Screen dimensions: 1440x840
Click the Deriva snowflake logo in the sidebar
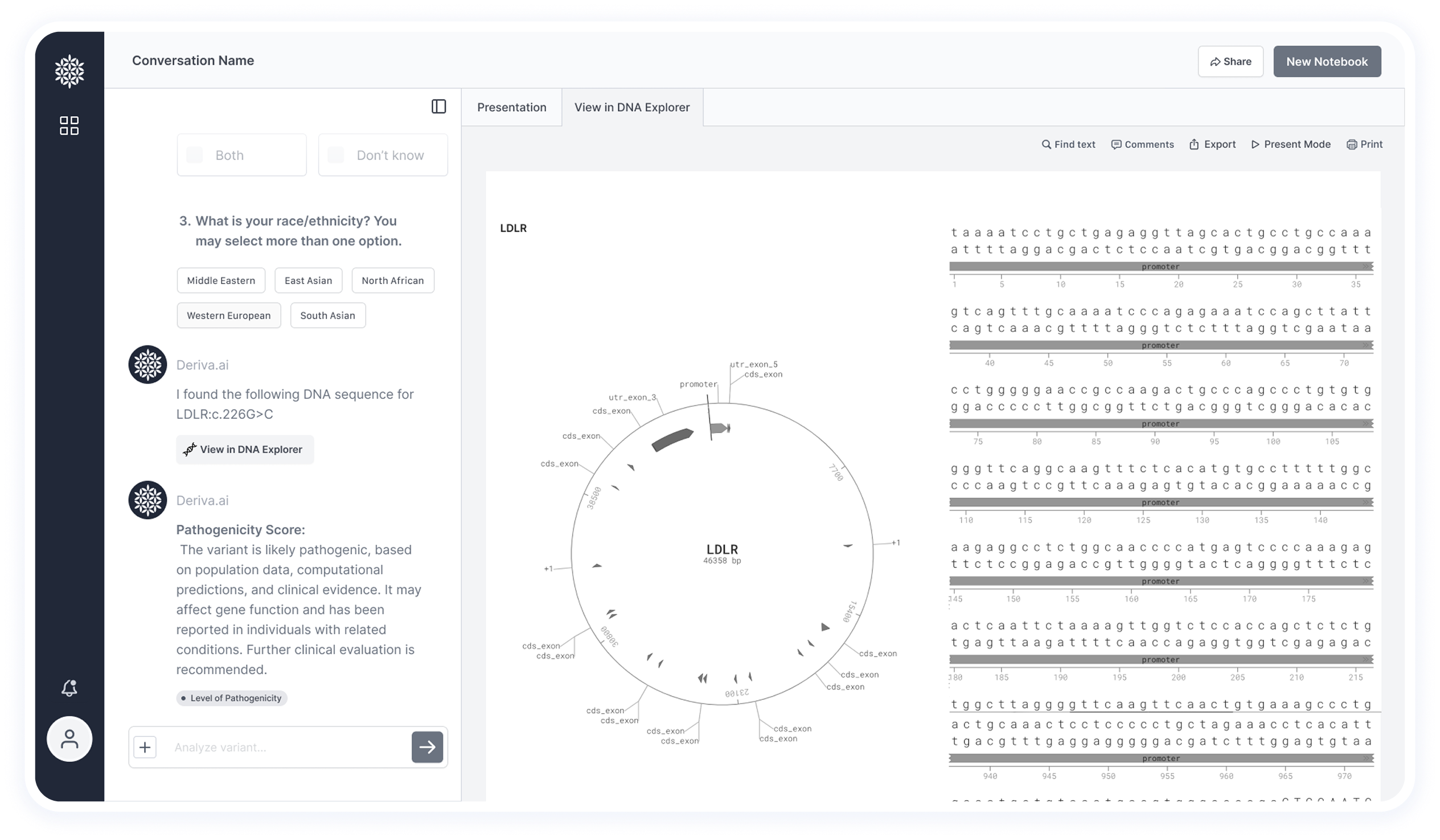[69, 71]
